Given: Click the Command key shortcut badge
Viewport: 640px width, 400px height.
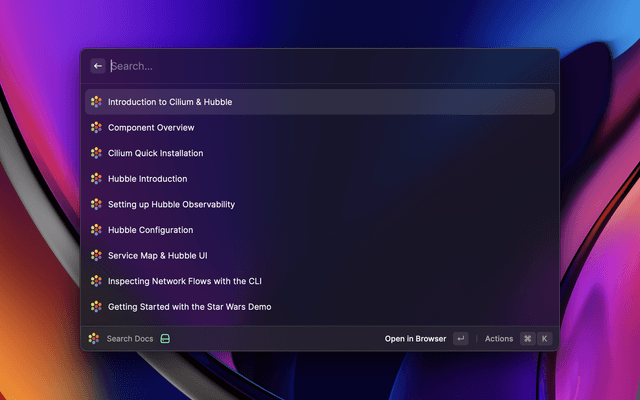Looking at the screenshot, I should tap(527, 339).
